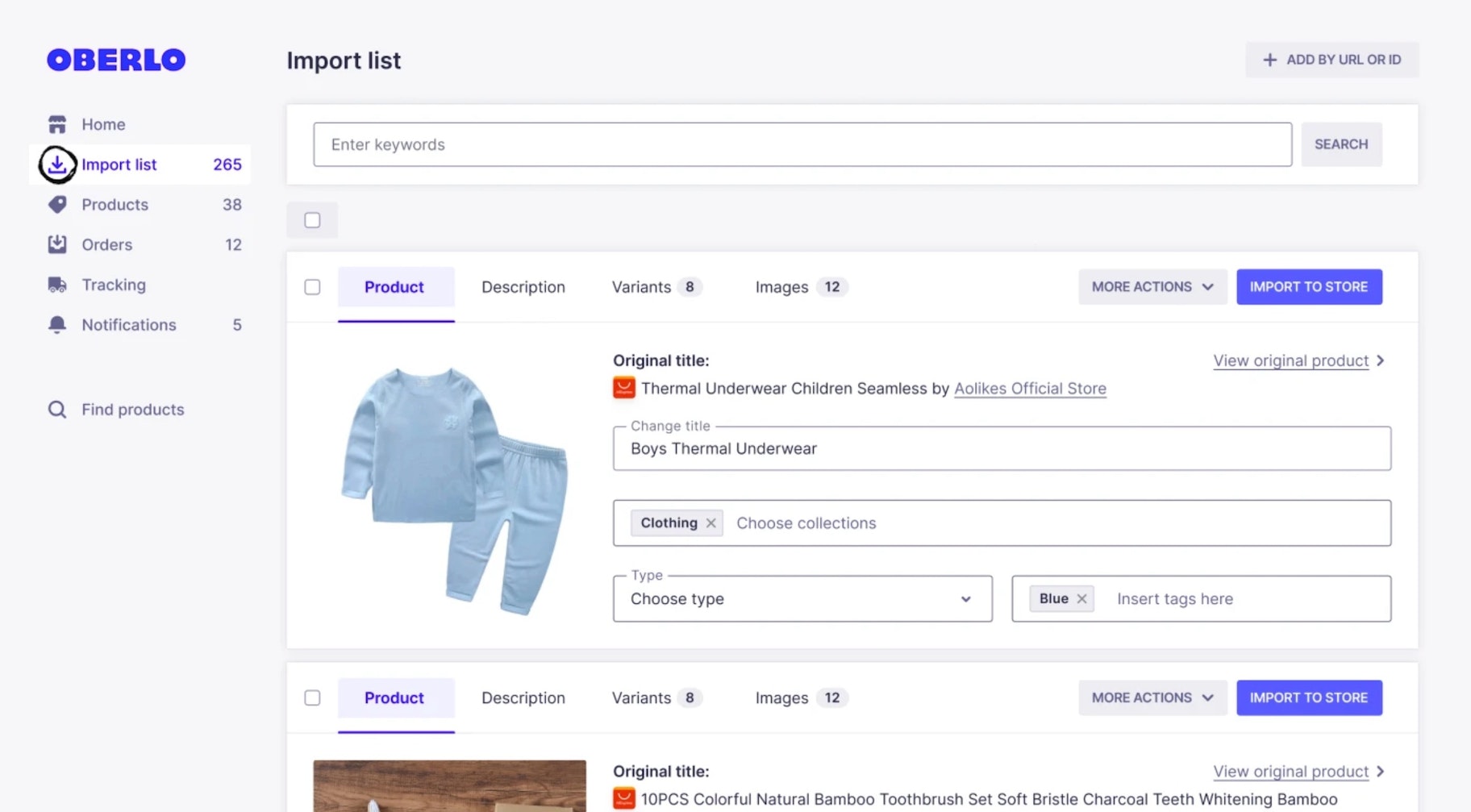Click the Home storefront icon
The height and width of the screenshot is (812, 1471).
tap(57, 124)
